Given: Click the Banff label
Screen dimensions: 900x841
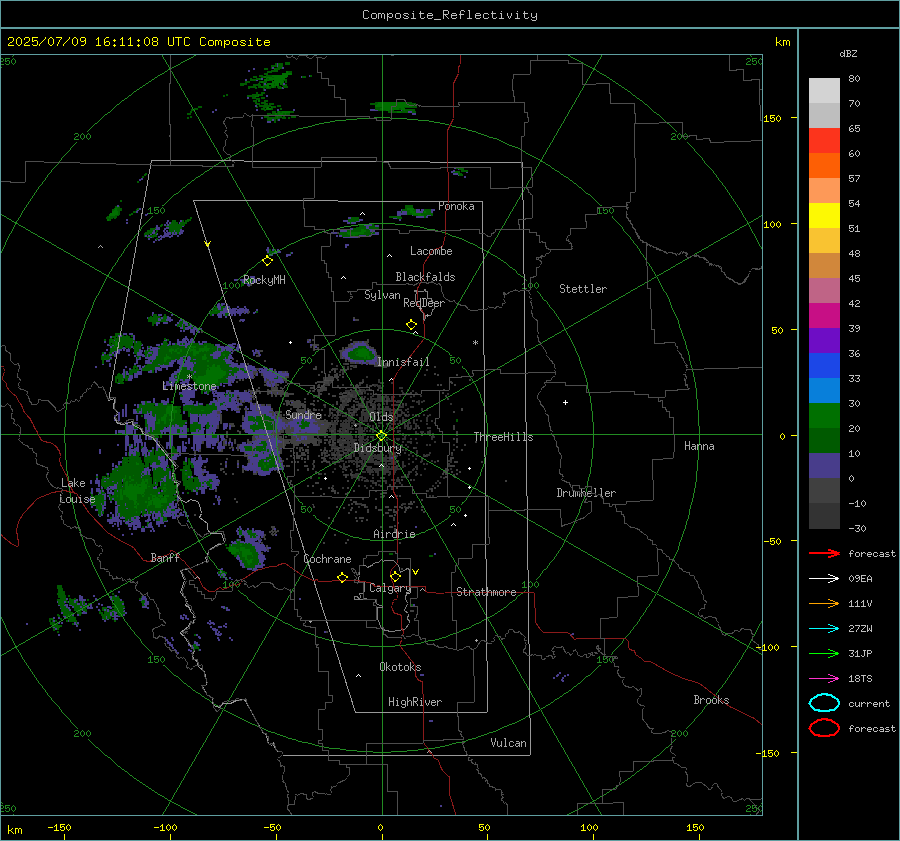Looking at the screenshot, I should 165,557.
